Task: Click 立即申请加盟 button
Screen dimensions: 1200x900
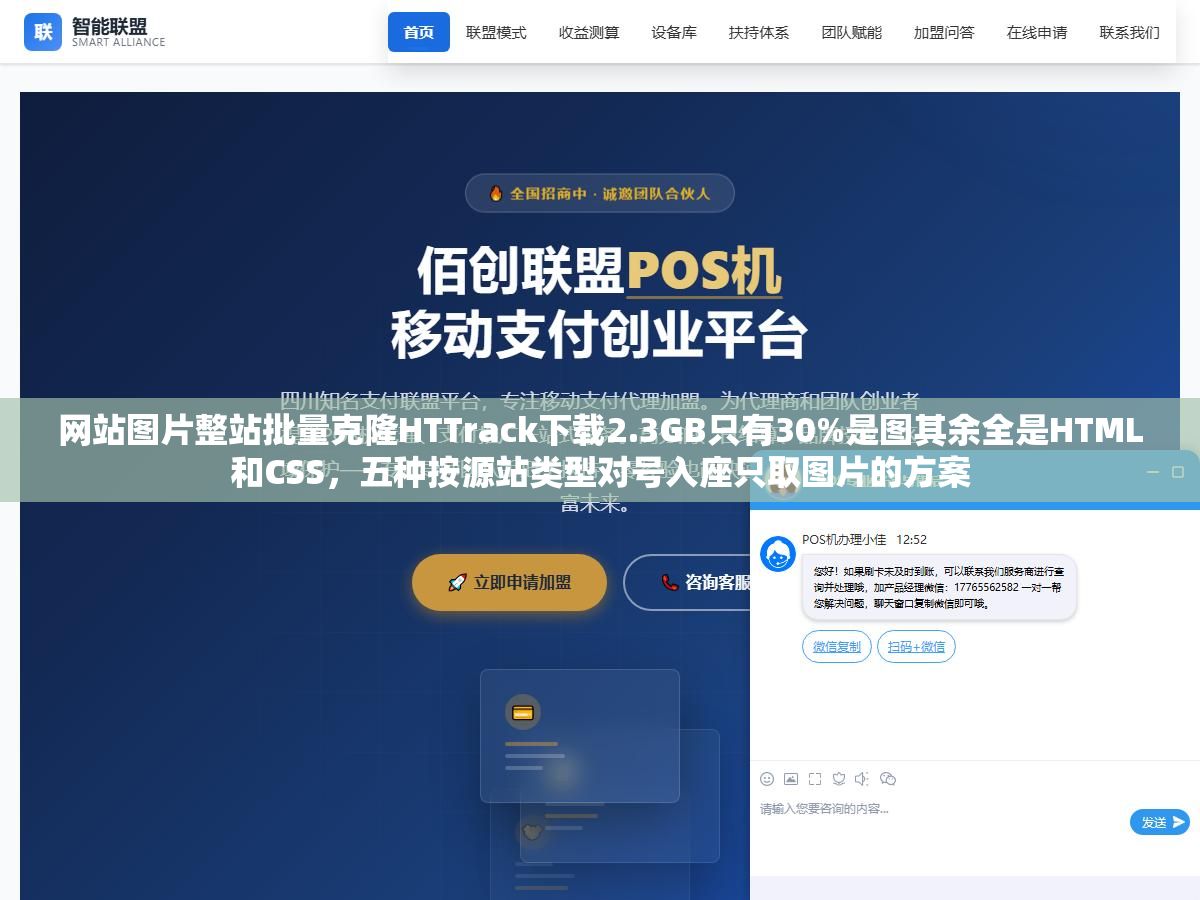Action: [509, 582]
